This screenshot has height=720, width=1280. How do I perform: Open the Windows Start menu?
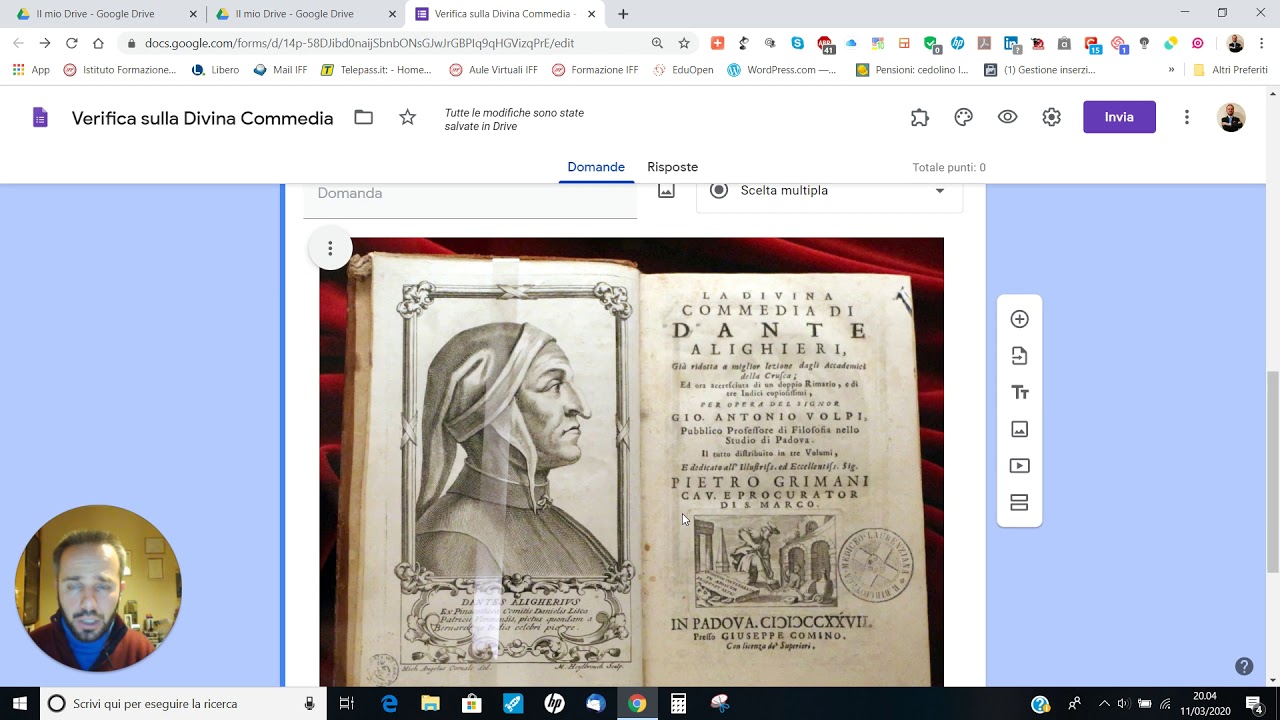[20, 704]
